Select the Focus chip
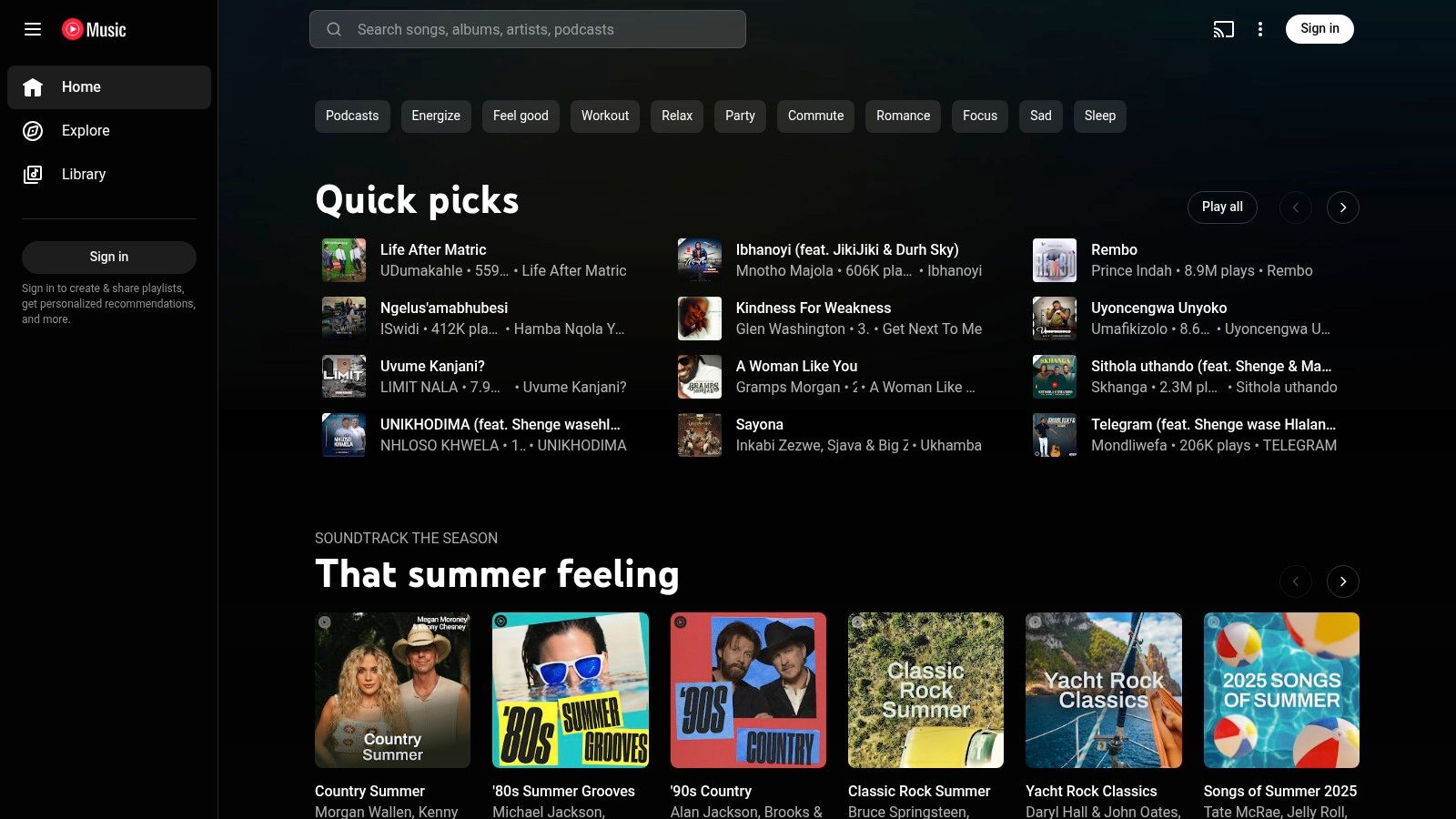This screenshot has height=819, width=1456. coord(980,116)
